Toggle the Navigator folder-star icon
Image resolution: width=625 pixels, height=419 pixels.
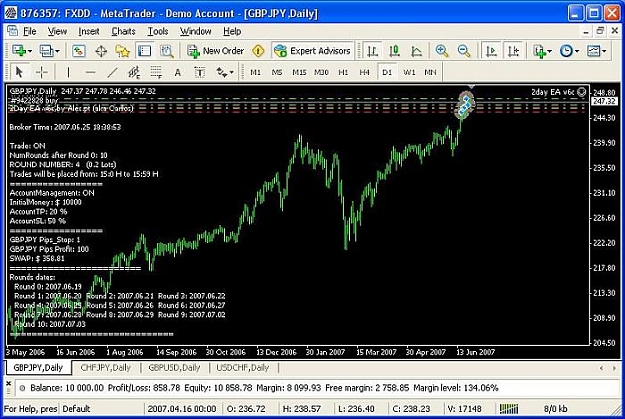[x=122, y=51]
